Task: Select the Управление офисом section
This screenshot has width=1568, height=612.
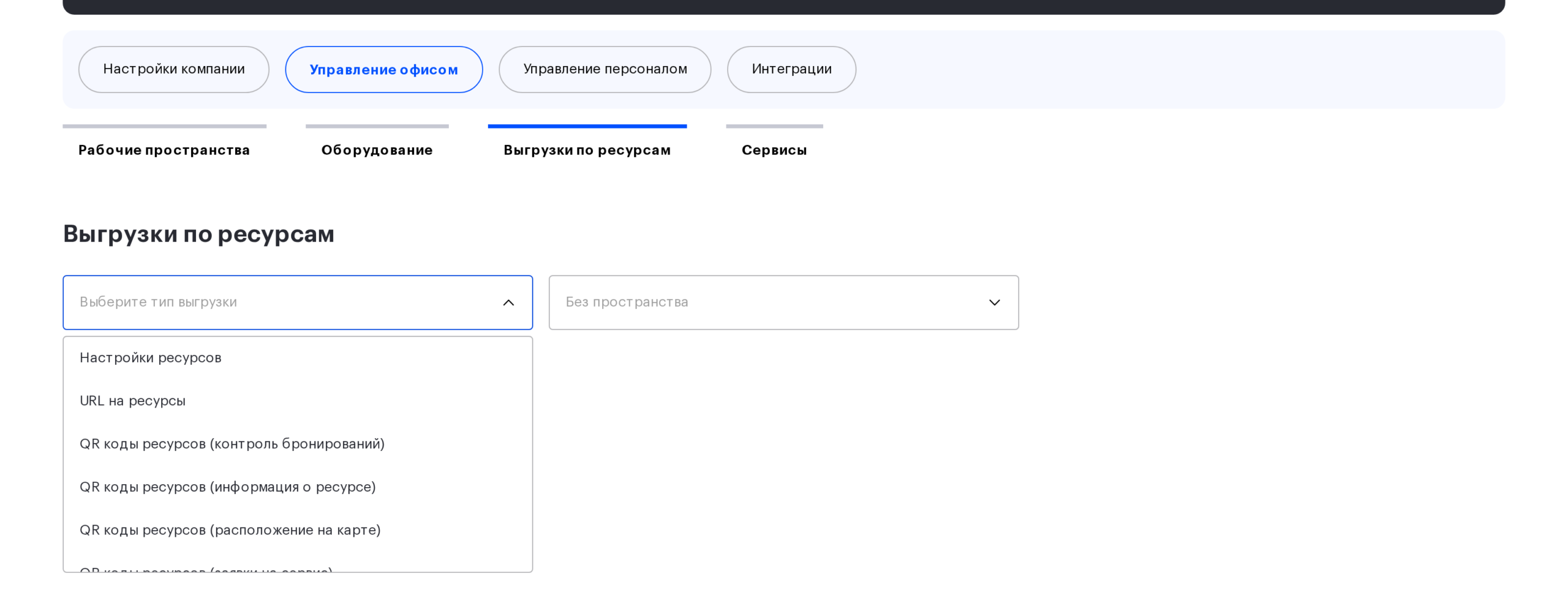Action: tap(383, 69)
